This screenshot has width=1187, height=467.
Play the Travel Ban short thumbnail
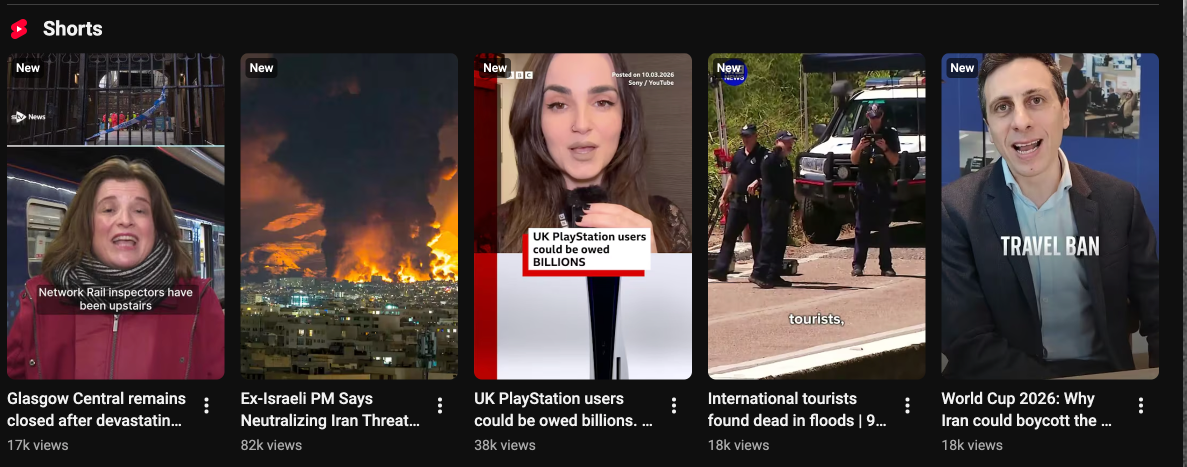[1050, 216]
